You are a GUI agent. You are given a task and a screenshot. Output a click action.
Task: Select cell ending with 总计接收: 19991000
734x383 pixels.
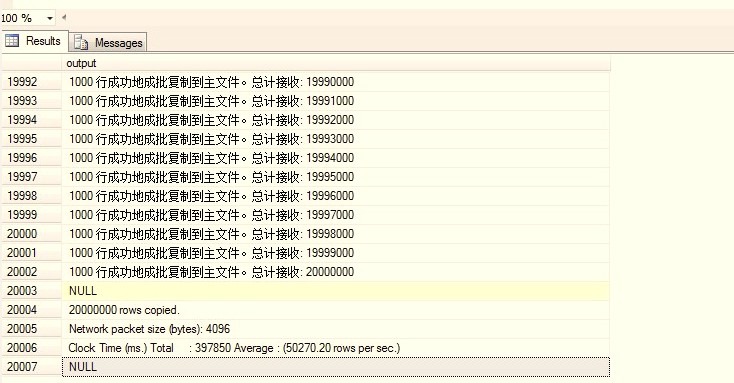(336, 101)
